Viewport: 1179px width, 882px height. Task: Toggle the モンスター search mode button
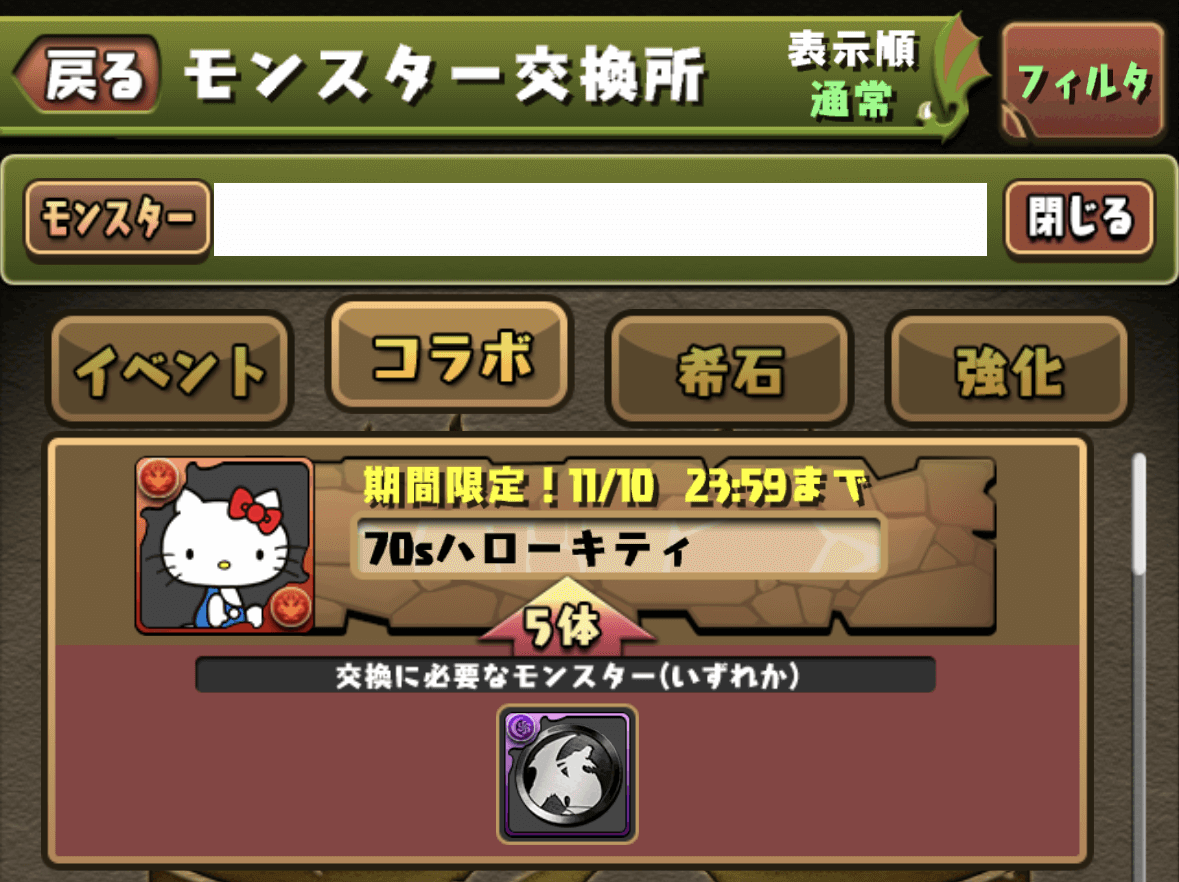pos(117,218)
